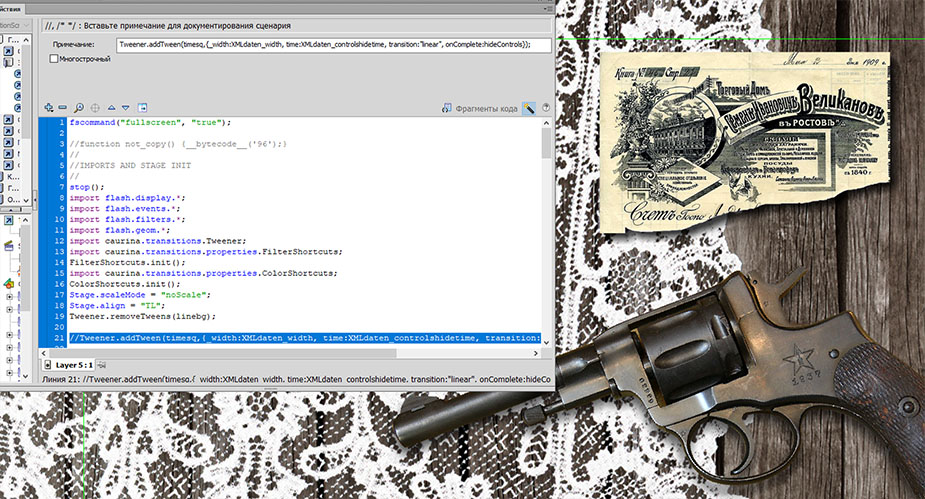The height and width of the screenshot is (499, 925).
Task: Click the delete statement minus icon
Action: coord(62,107)
